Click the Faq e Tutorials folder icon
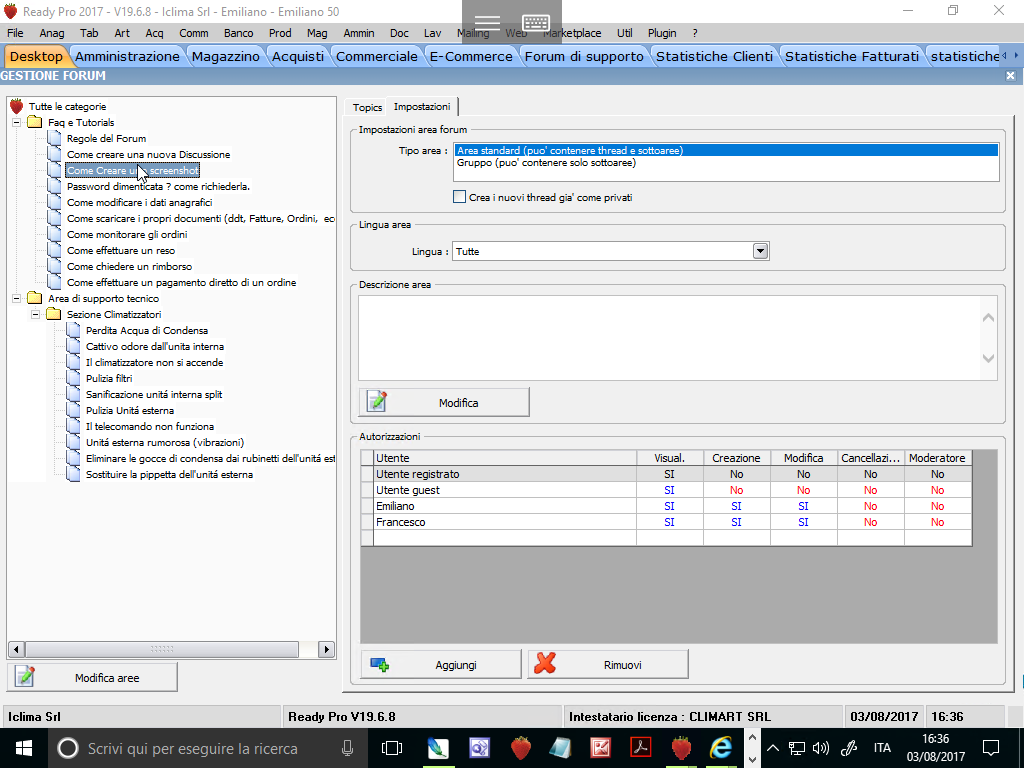This screenshot has width=1024, height=768. click(x=35, y=122)
